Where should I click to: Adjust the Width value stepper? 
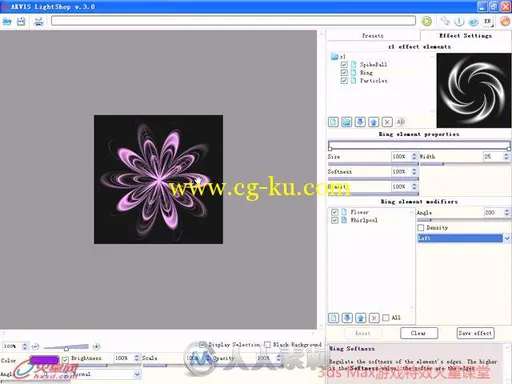(506, 156)
